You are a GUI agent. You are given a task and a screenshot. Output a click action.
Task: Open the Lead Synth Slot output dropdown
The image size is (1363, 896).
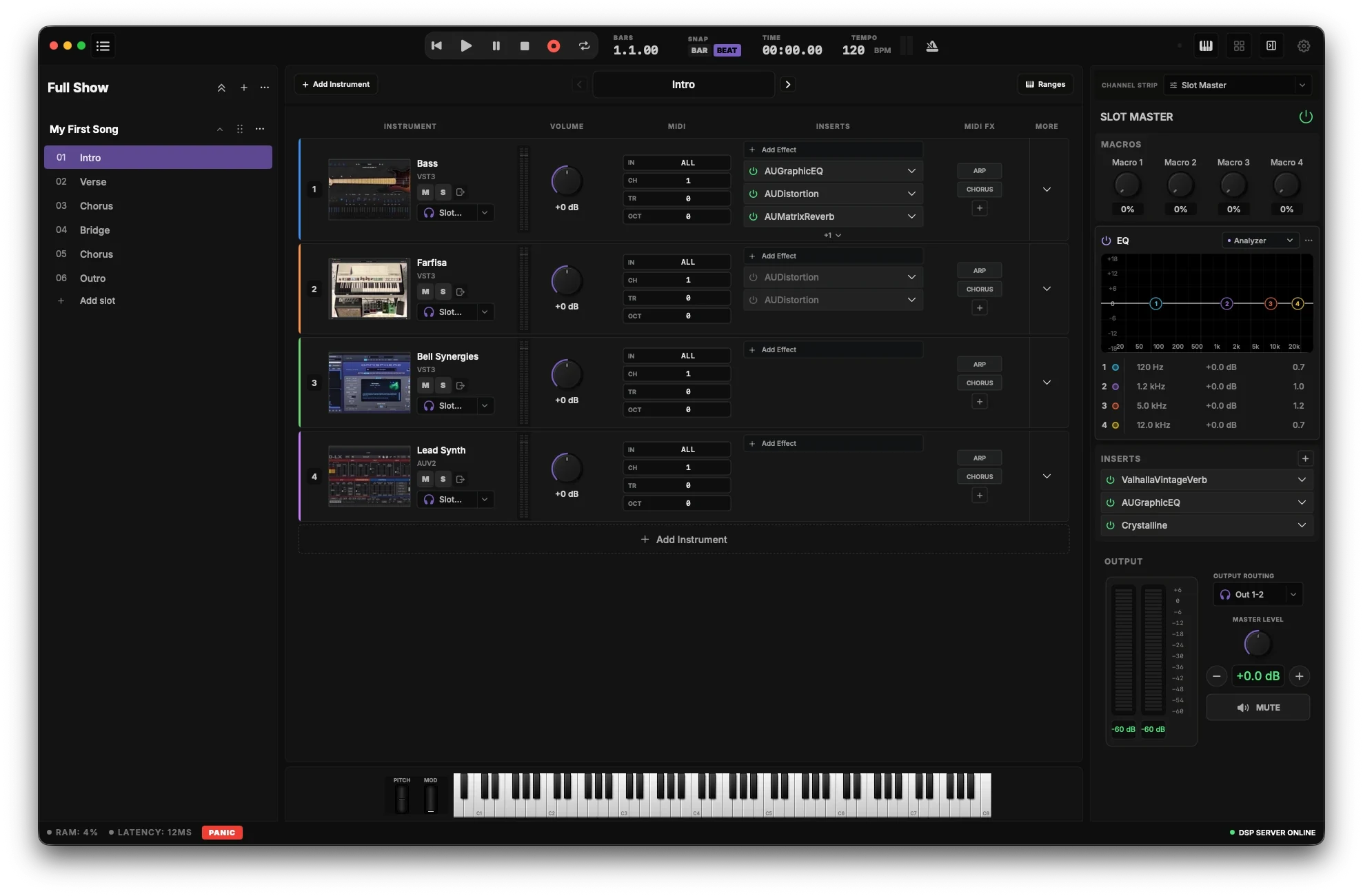tap(455, 500)
